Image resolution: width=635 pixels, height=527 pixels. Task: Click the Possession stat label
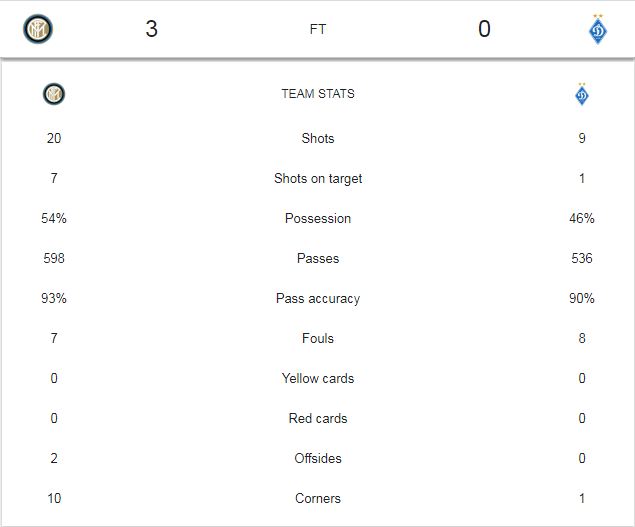[x=318, y=218]
